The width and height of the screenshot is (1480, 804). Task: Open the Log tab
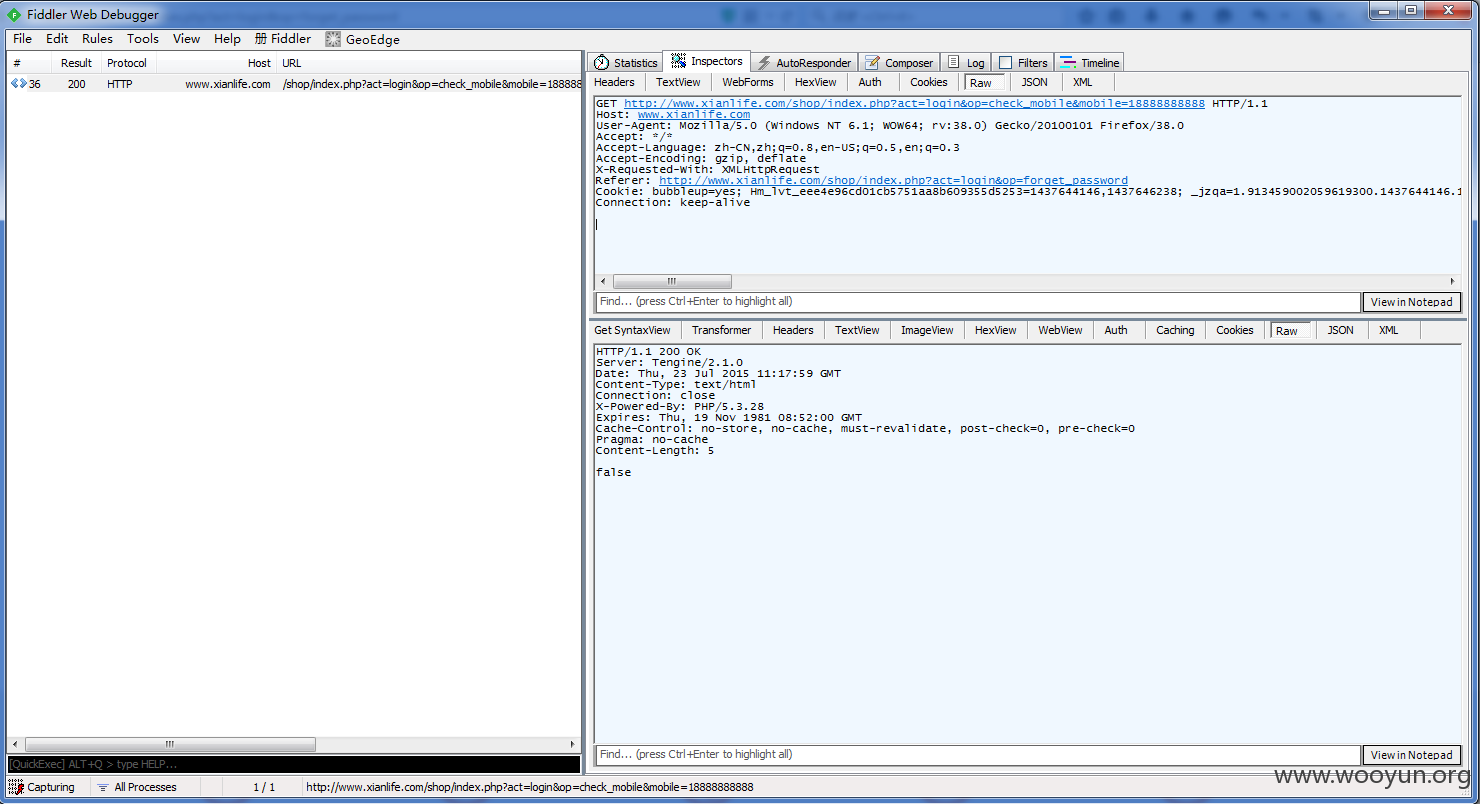pyautogui.click(x=967, y=62)
